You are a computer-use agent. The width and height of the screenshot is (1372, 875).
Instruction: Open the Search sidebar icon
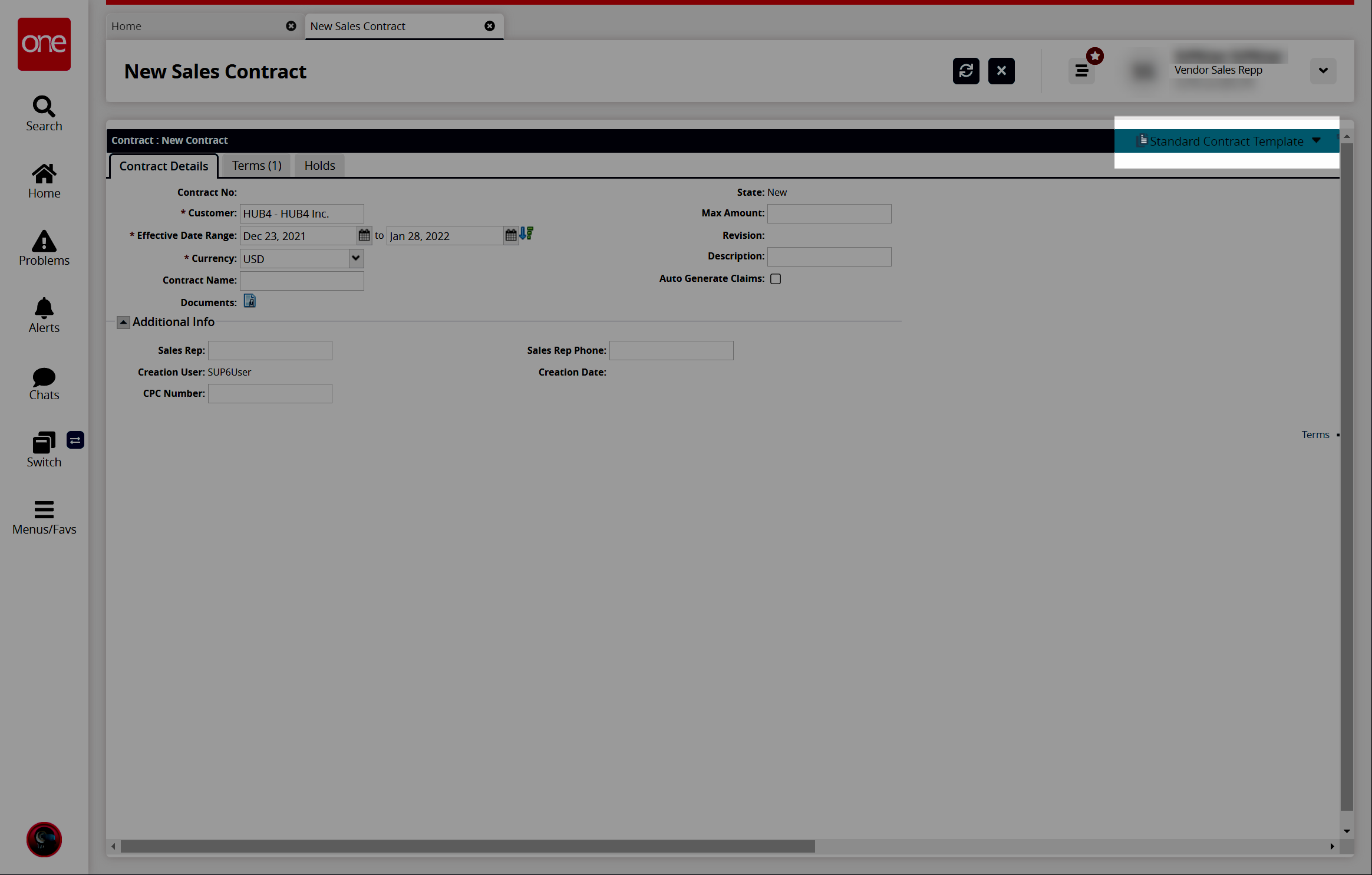coord(44,113)
